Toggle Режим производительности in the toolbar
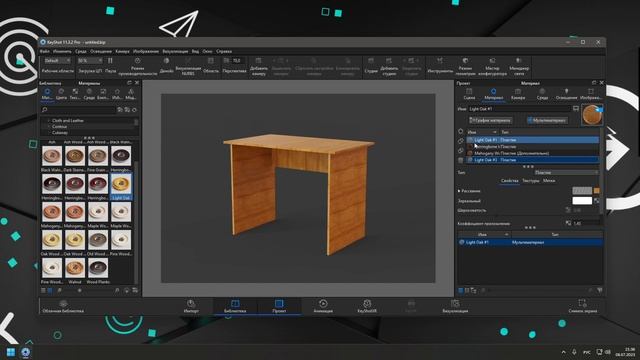The image size is (640, 360). [138, 66]
